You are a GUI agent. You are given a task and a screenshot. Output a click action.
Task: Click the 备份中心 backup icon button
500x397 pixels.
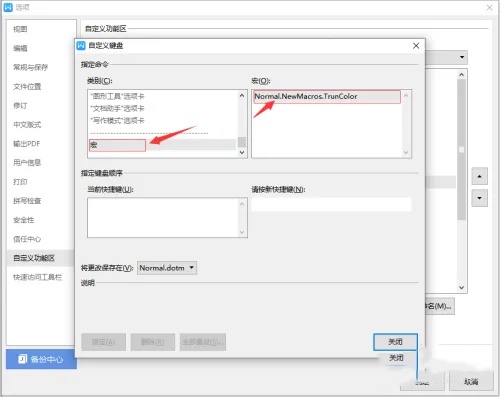(x=41, y=359)
